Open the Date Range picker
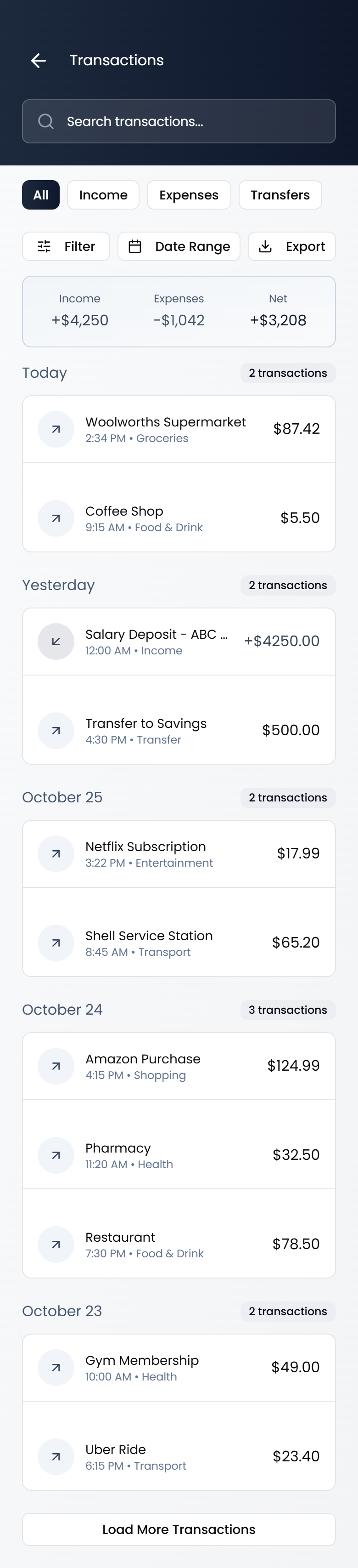The width and height of the screenshot is (358, 1568). pyautogui.click(x=179, y=246)
